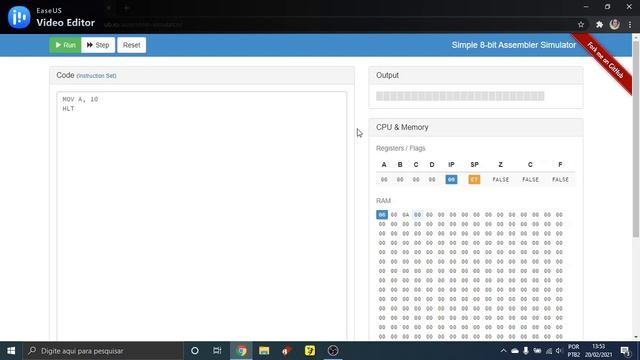Click the A register value
Screen dimensions: 640x360
coord(384,180)
